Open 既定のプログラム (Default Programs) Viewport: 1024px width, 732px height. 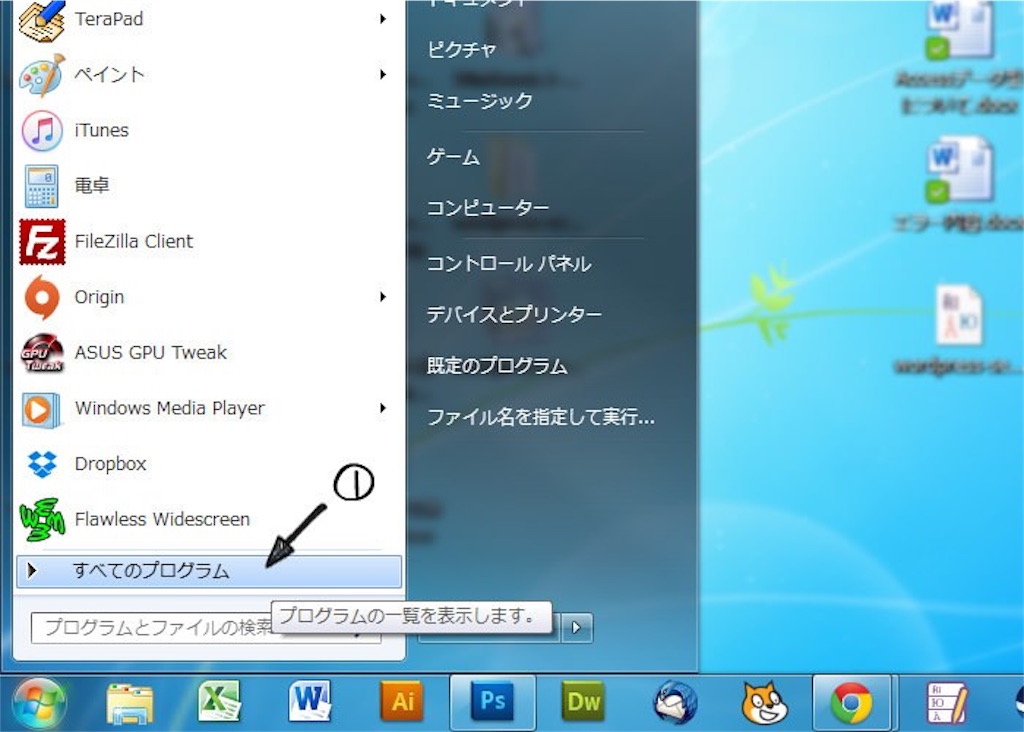[x=497, y=366]
